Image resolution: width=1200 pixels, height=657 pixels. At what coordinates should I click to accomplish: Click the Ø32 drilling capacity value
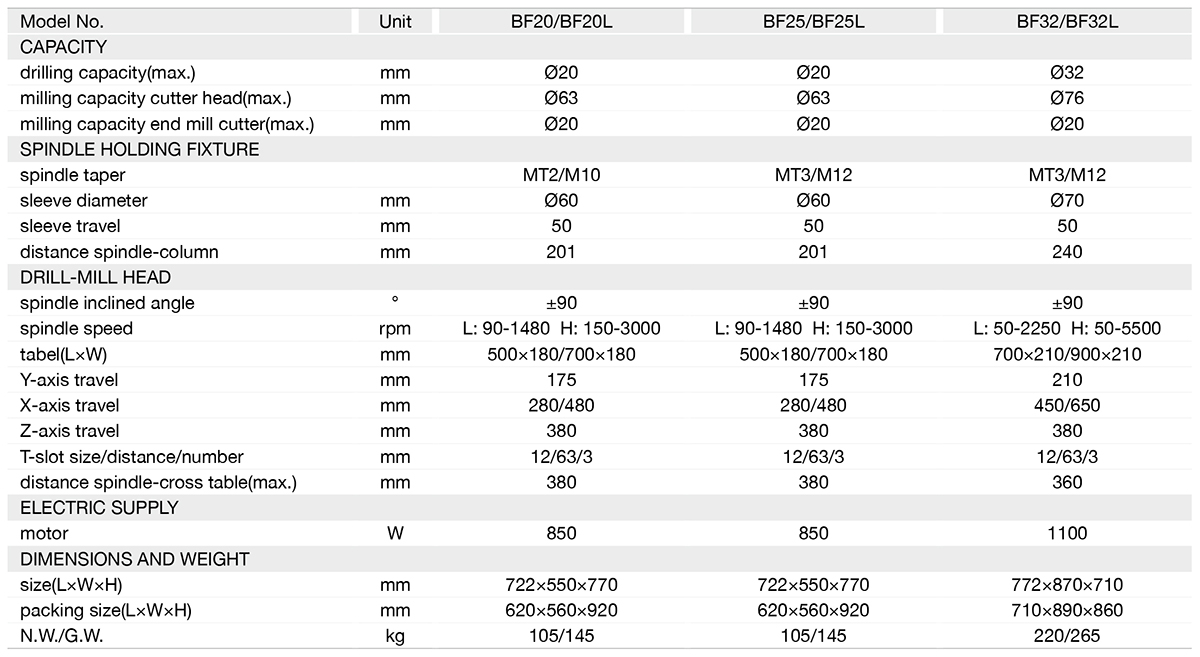[x=1067, y=72]
